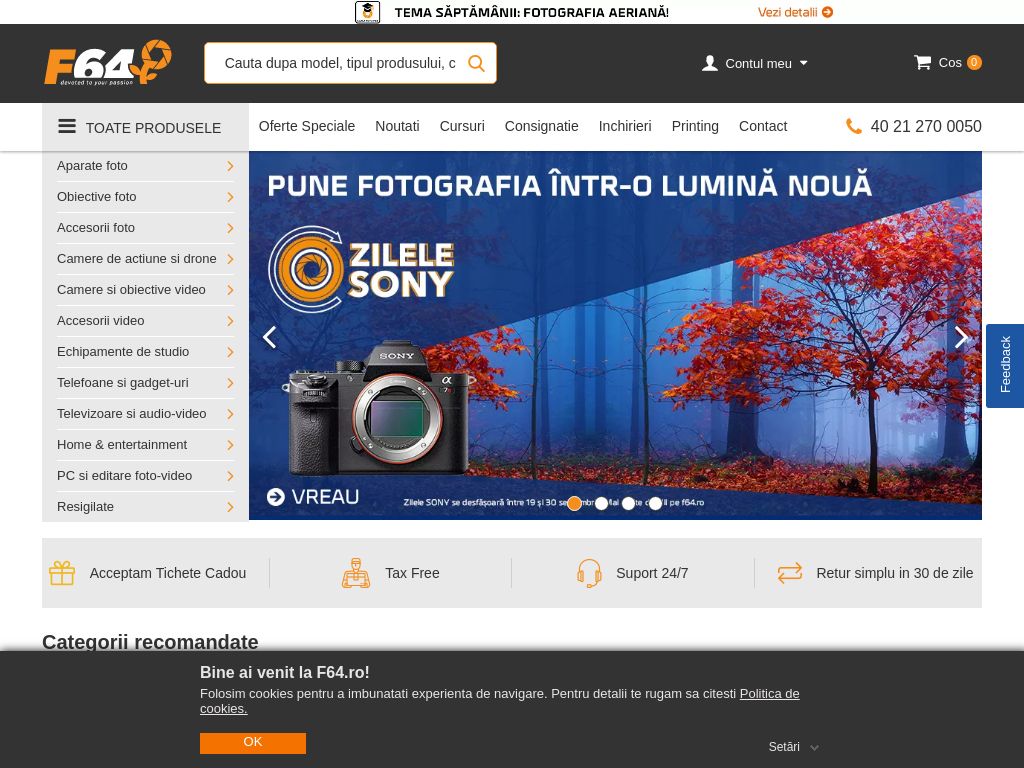
Task: Select the second carousel dot
Action: [601, 503]
